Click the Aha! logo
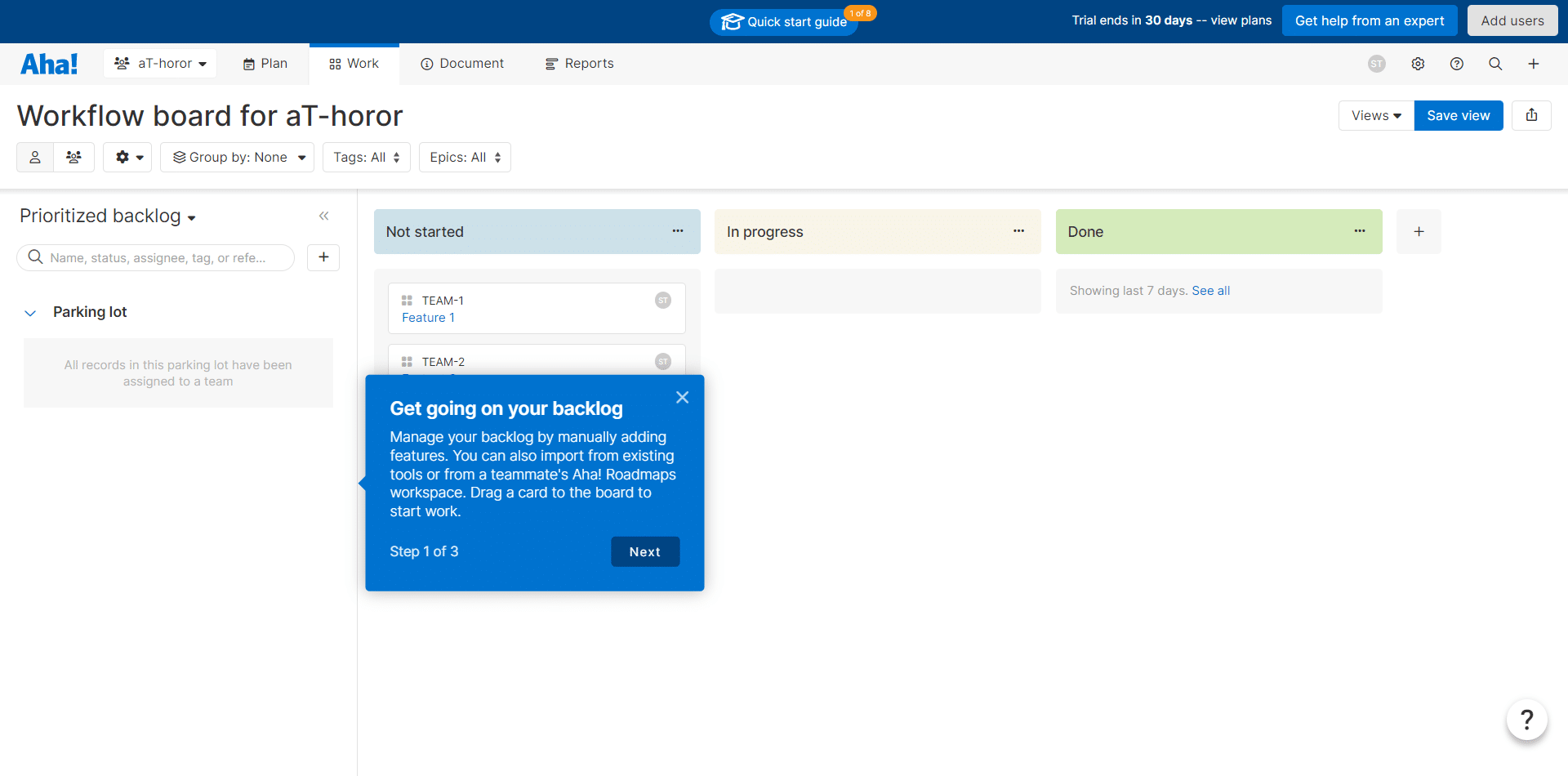The width and height of the screenshot is (1568, 776). tap(49, 64)
